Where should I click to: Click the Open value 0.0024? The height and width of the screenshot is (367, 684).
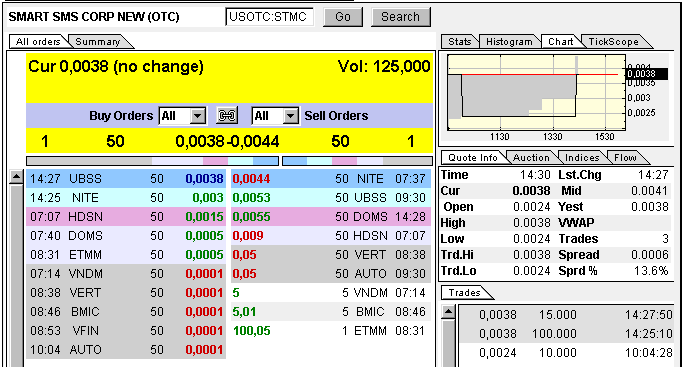pos(531,207)
